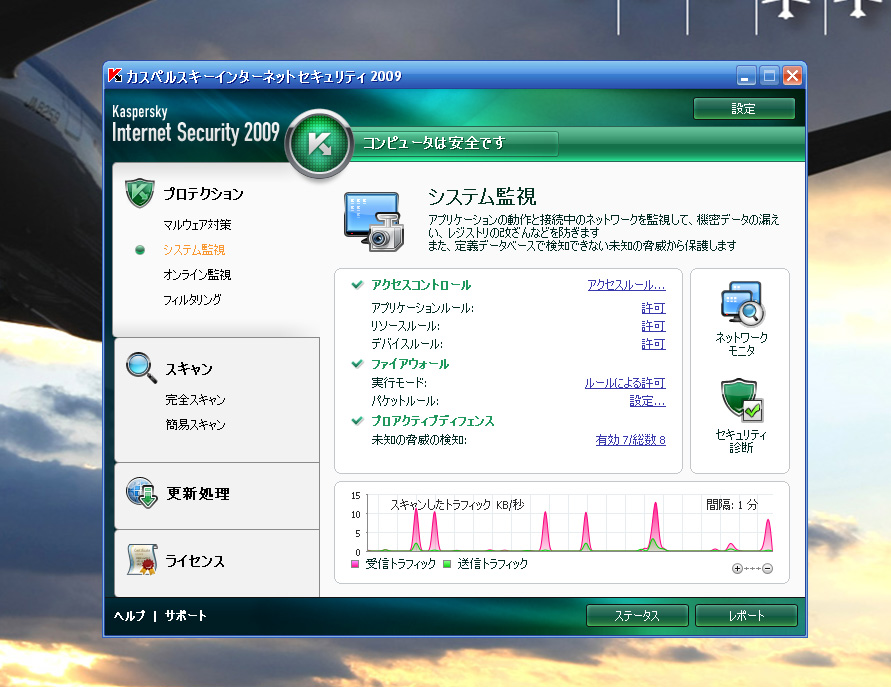Maximize the Kaspersky window

(769, 75)
